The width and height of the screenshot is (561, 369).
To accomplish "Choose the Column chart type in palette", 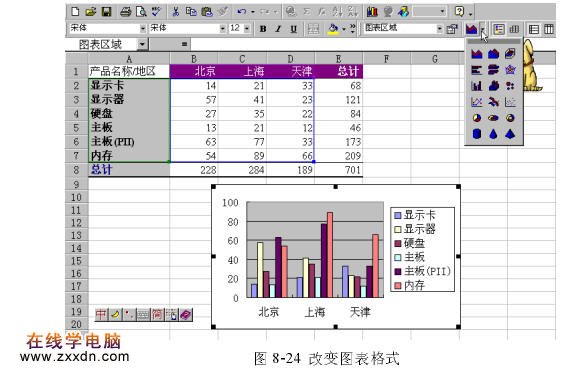I will coord(477,86).
